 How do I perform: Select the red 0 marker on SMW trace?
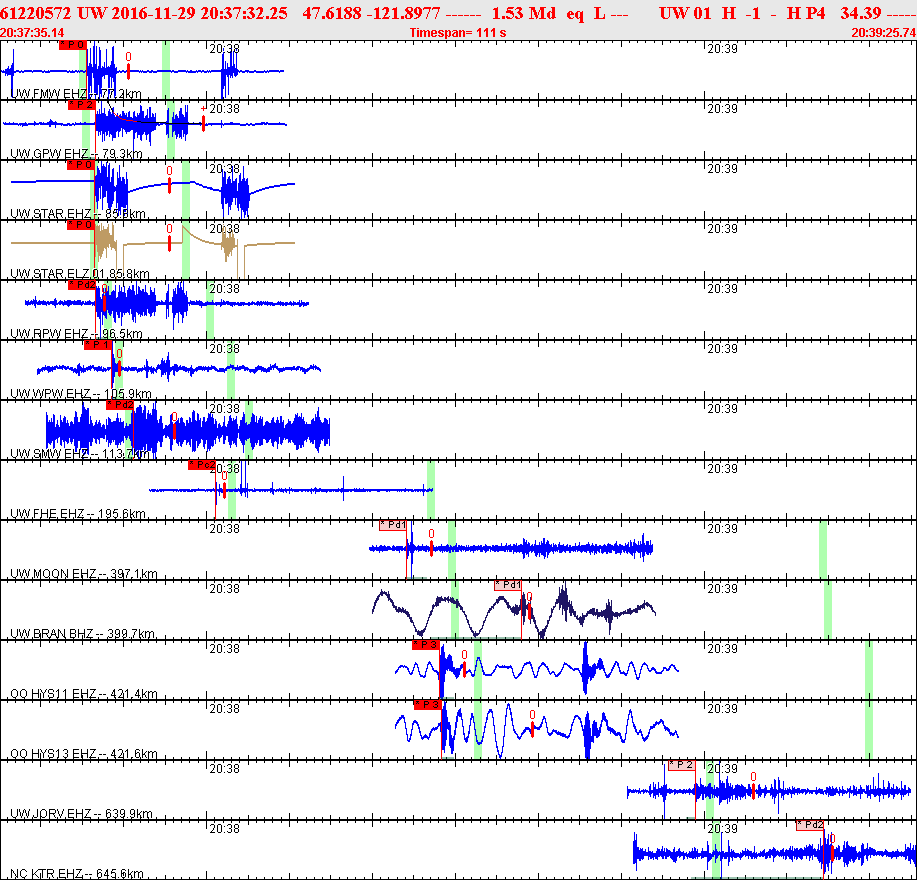[174, 426]
